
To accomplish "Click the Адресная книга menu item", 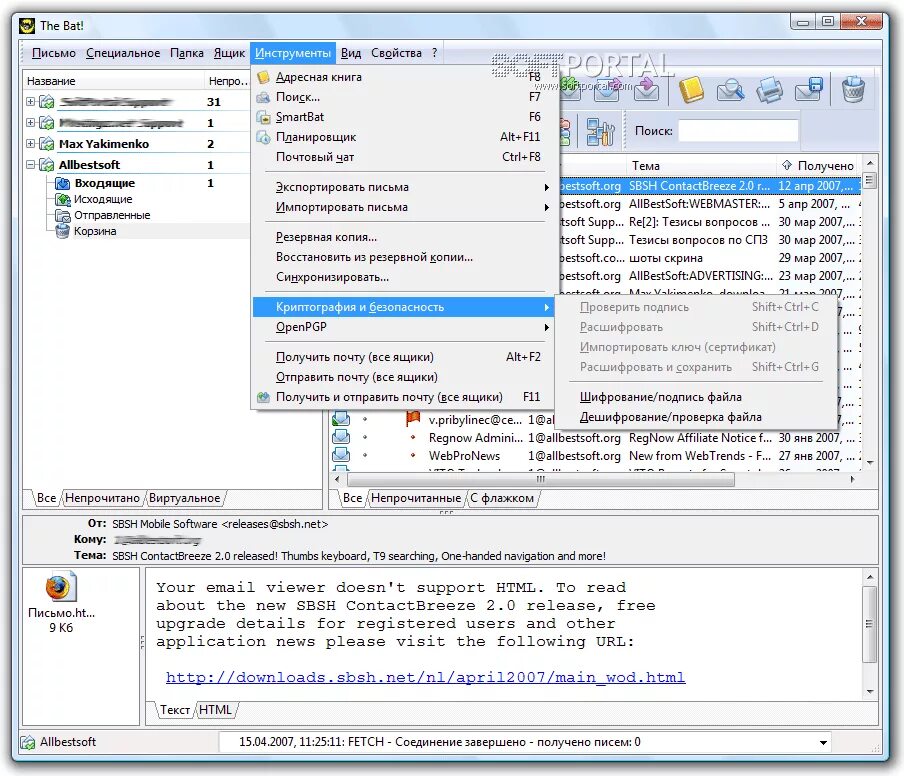I will (x=402, y=77).
